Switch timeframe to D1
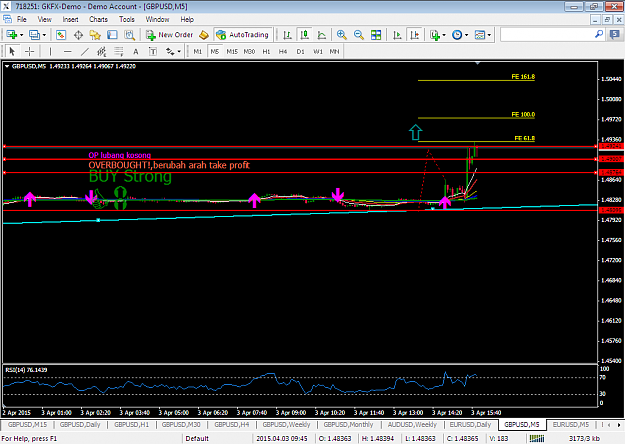The width and height of the screenshot is (625, 444). click(301, 51)
